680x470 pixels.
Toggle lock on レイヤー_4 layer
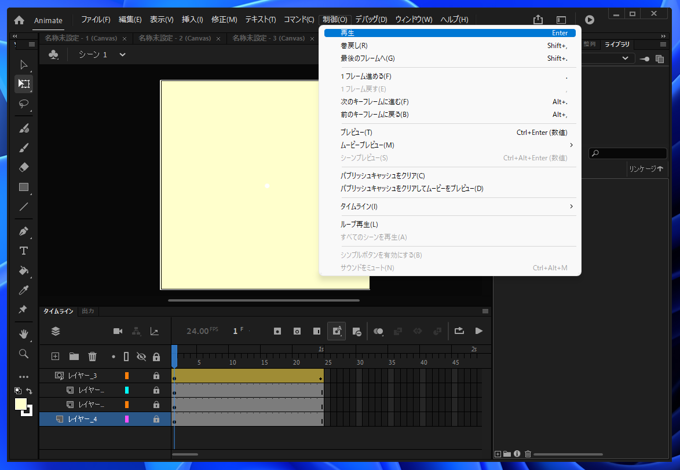(156, 419)
